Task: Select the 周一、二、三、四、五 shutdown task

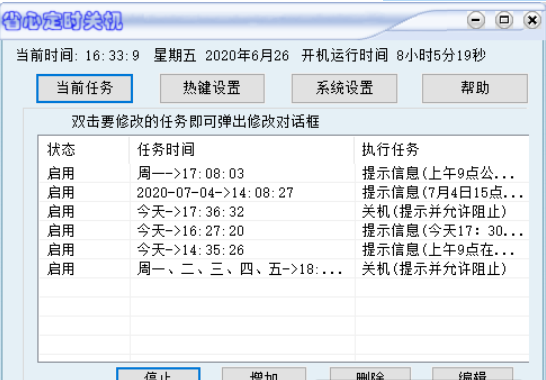Action: pyautogui.click(x=284, y=269)
